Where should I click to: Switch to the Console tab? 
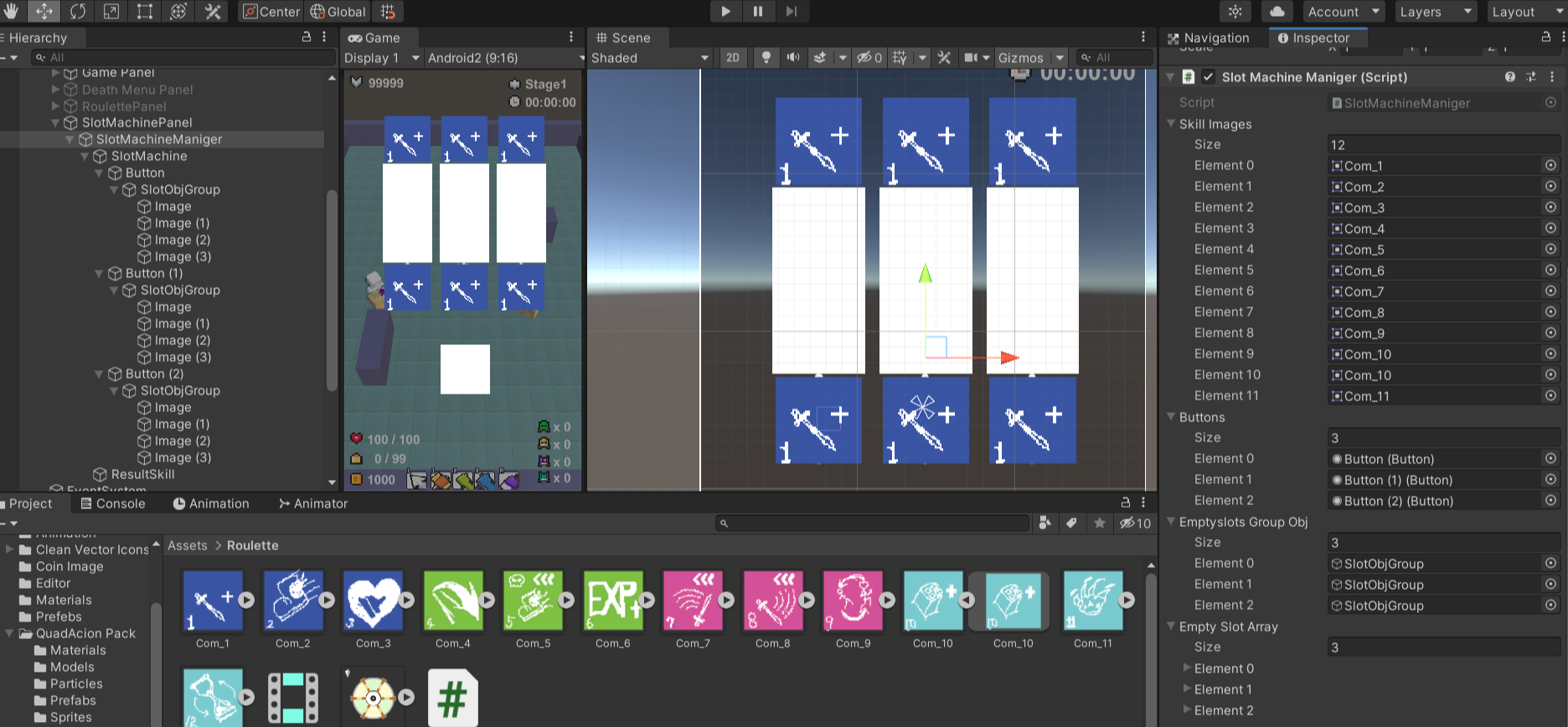(x=112, y=503)
